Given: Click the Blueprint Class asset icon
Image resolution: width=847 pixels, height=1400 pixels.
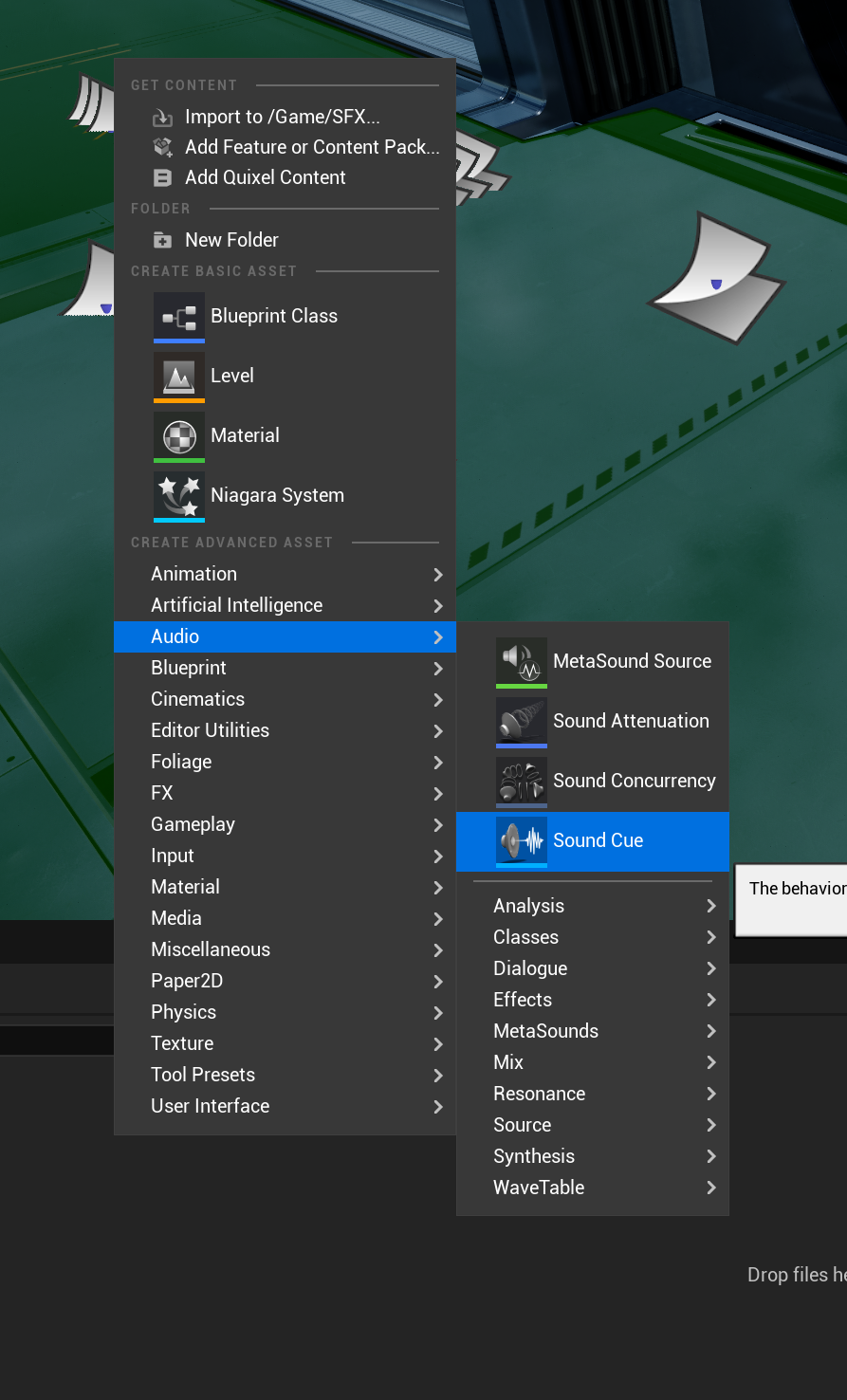Looking at the screenshot, I should click(x=179, y=317).
